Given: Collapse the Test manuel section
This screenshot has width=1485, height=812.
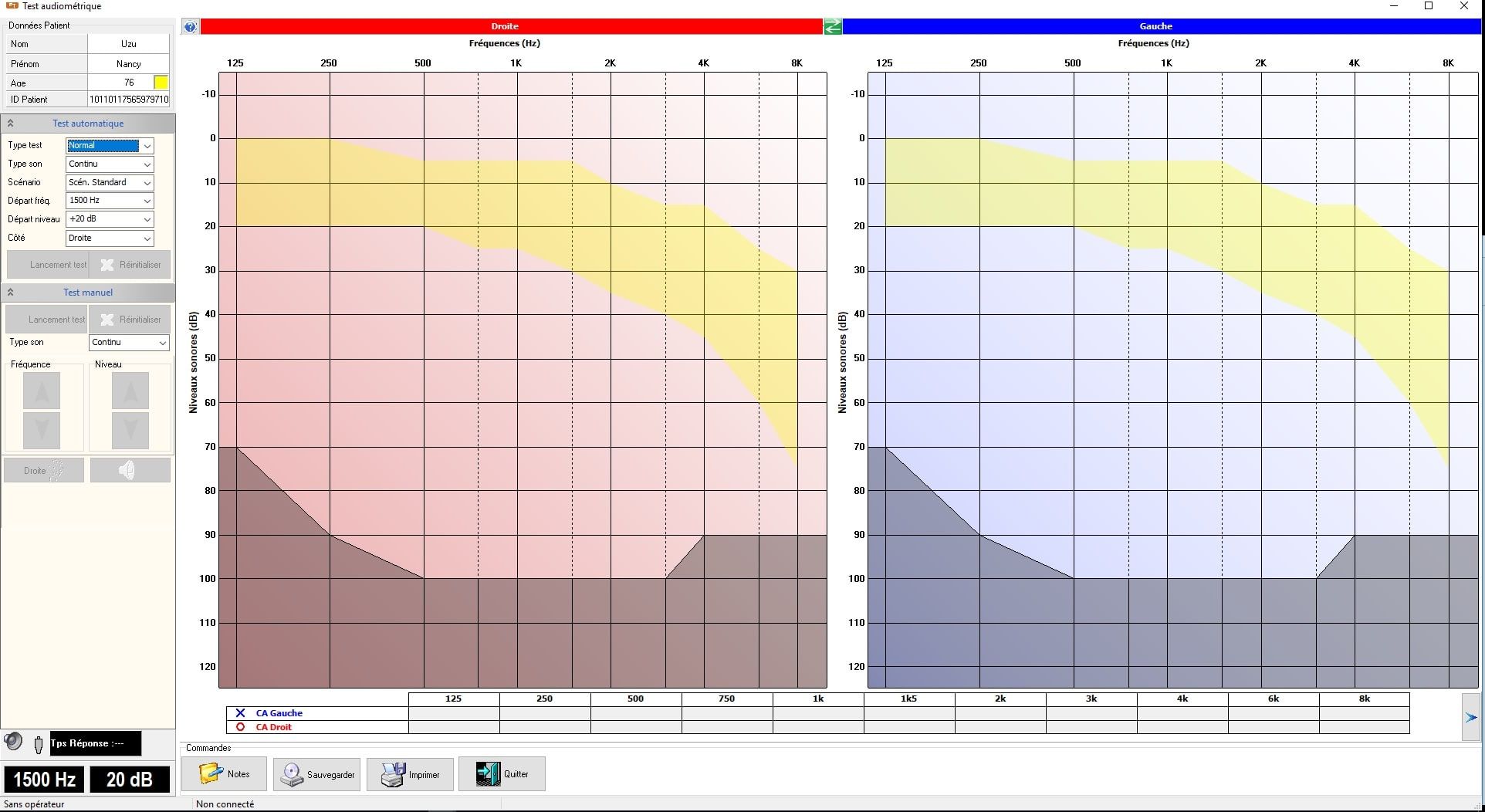Looking at the screenshot, I should 11,293.
